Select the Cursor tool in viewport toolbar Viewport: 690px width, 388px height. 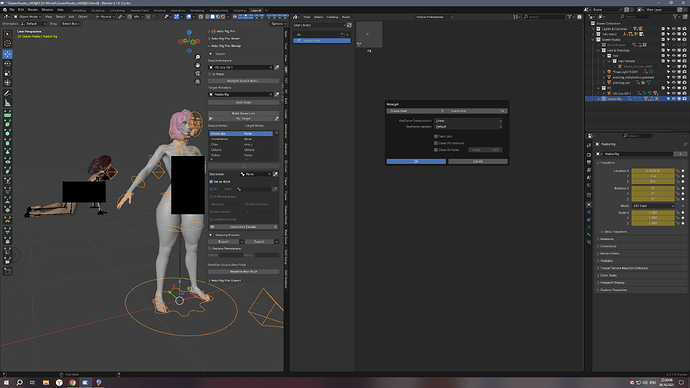[x=7, y=44]
